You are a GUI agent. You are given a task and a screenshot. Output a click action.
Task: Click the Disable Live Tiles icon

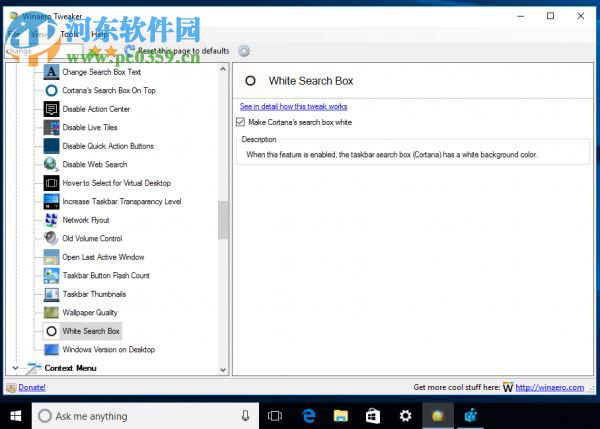[51, 127]
